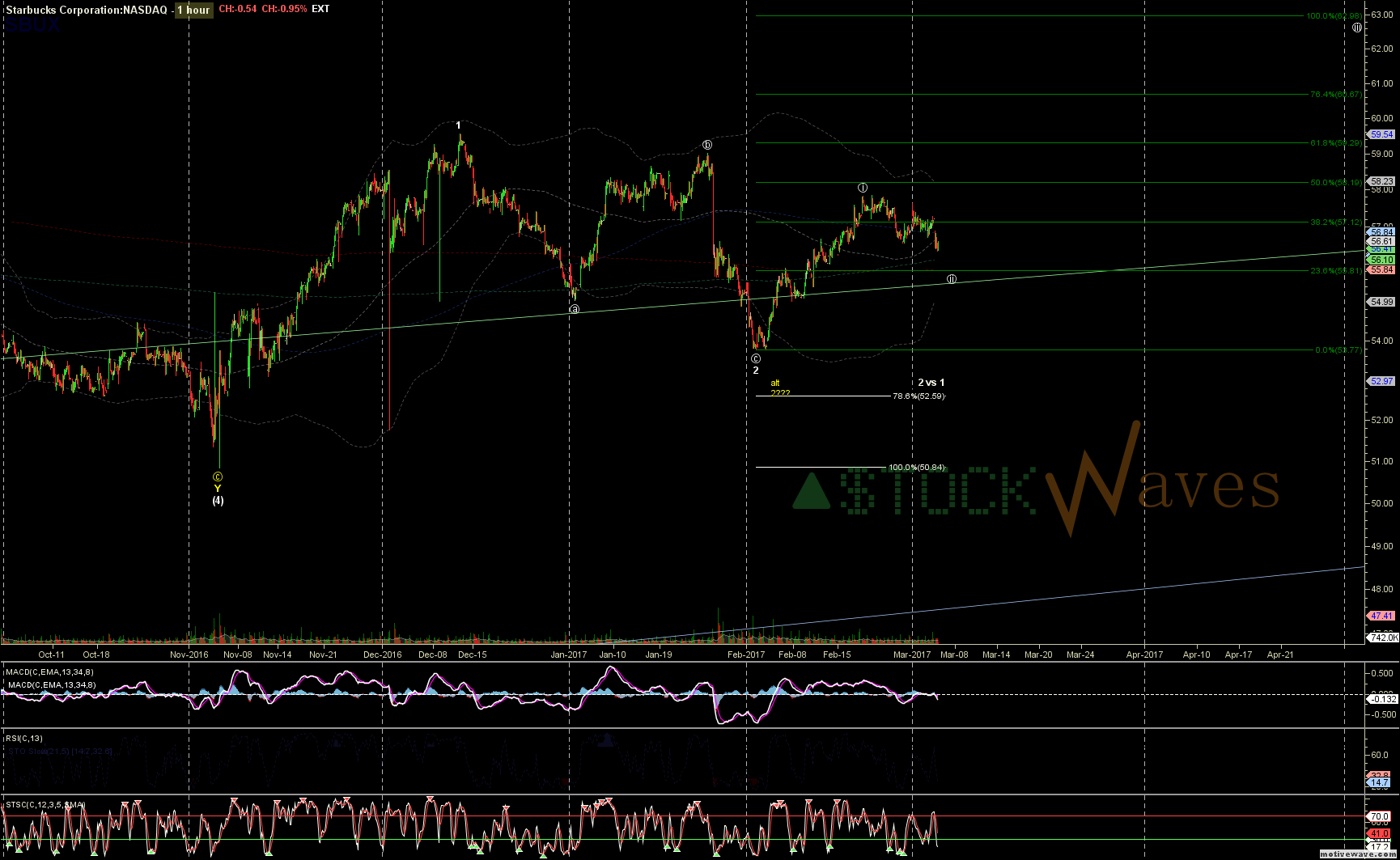Click the Dec-08 date on time axis
The height and width of the screenshot is (860, 1400).
tap(433, 655)
